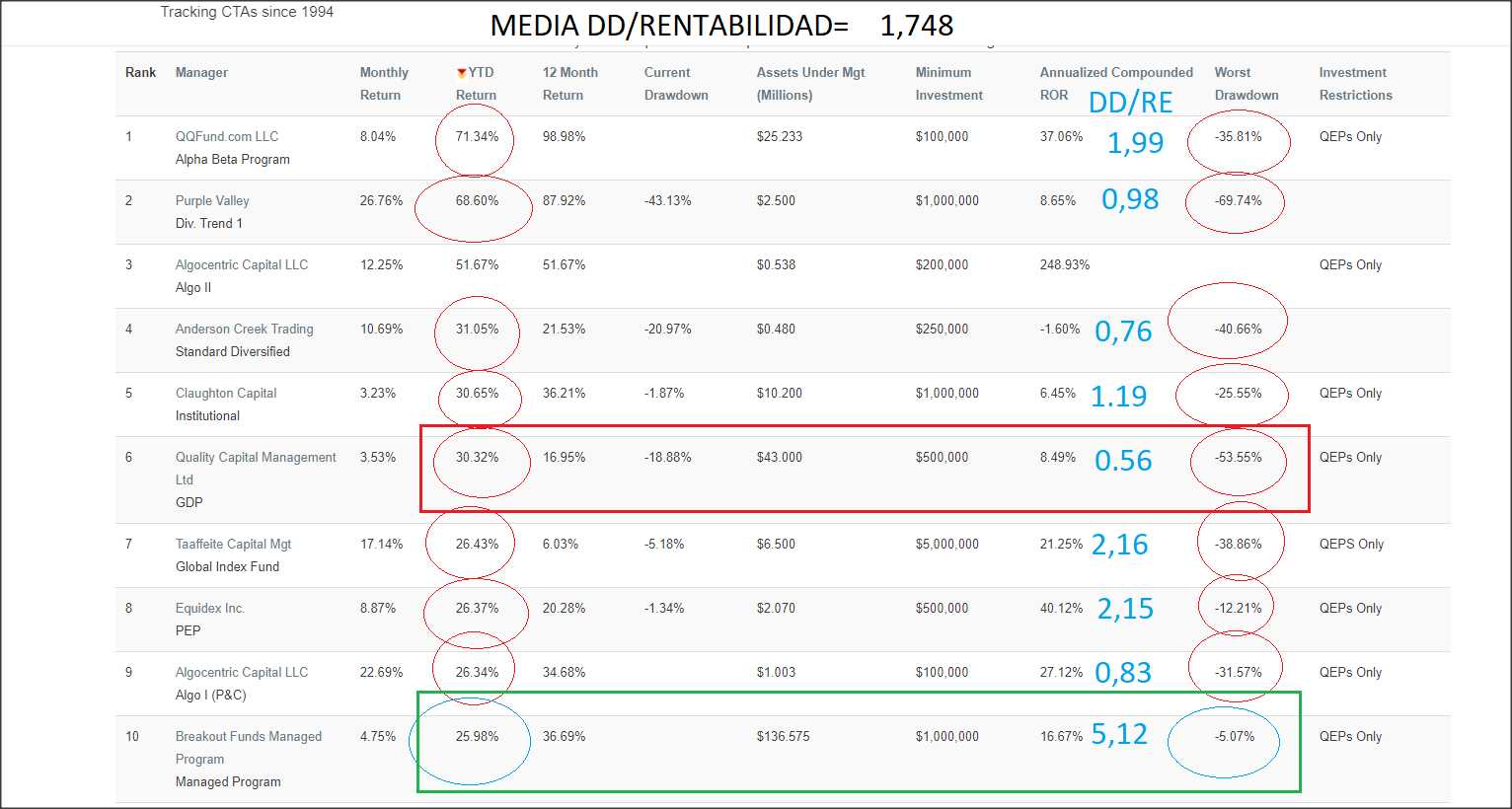1512x809 pixels.
Task: Select the Standard Diversified program text
Action: (x=233, y=352)
